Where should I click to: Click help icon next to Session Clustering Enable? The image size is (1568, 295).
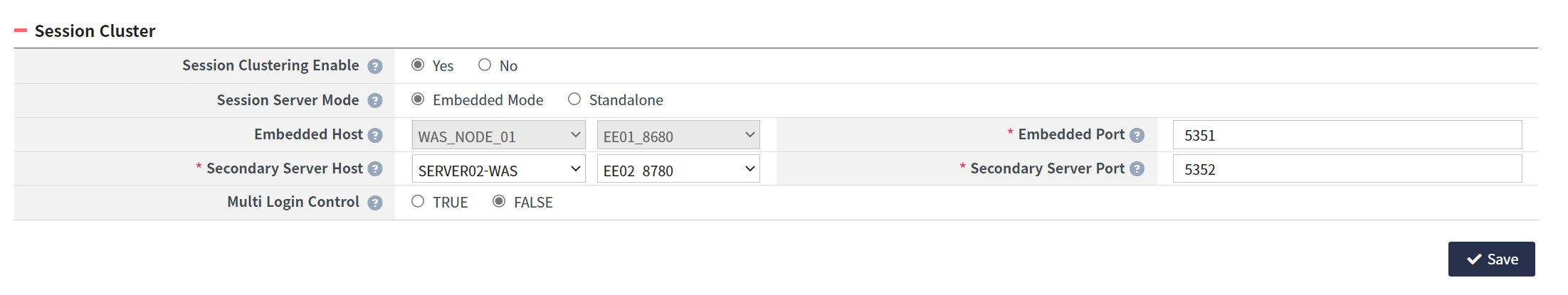(x=375, y=66)
